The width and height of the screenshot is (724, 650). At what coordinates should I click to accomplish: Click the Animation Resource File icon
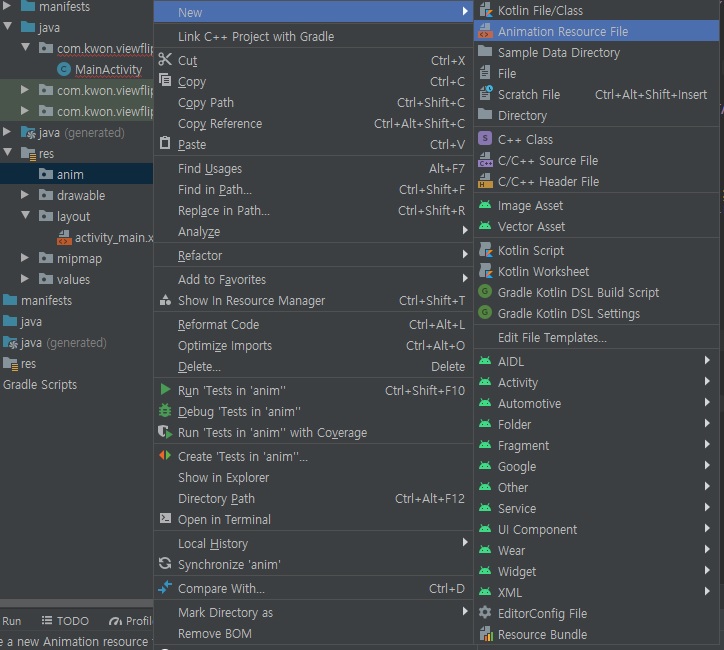[485, 31]
